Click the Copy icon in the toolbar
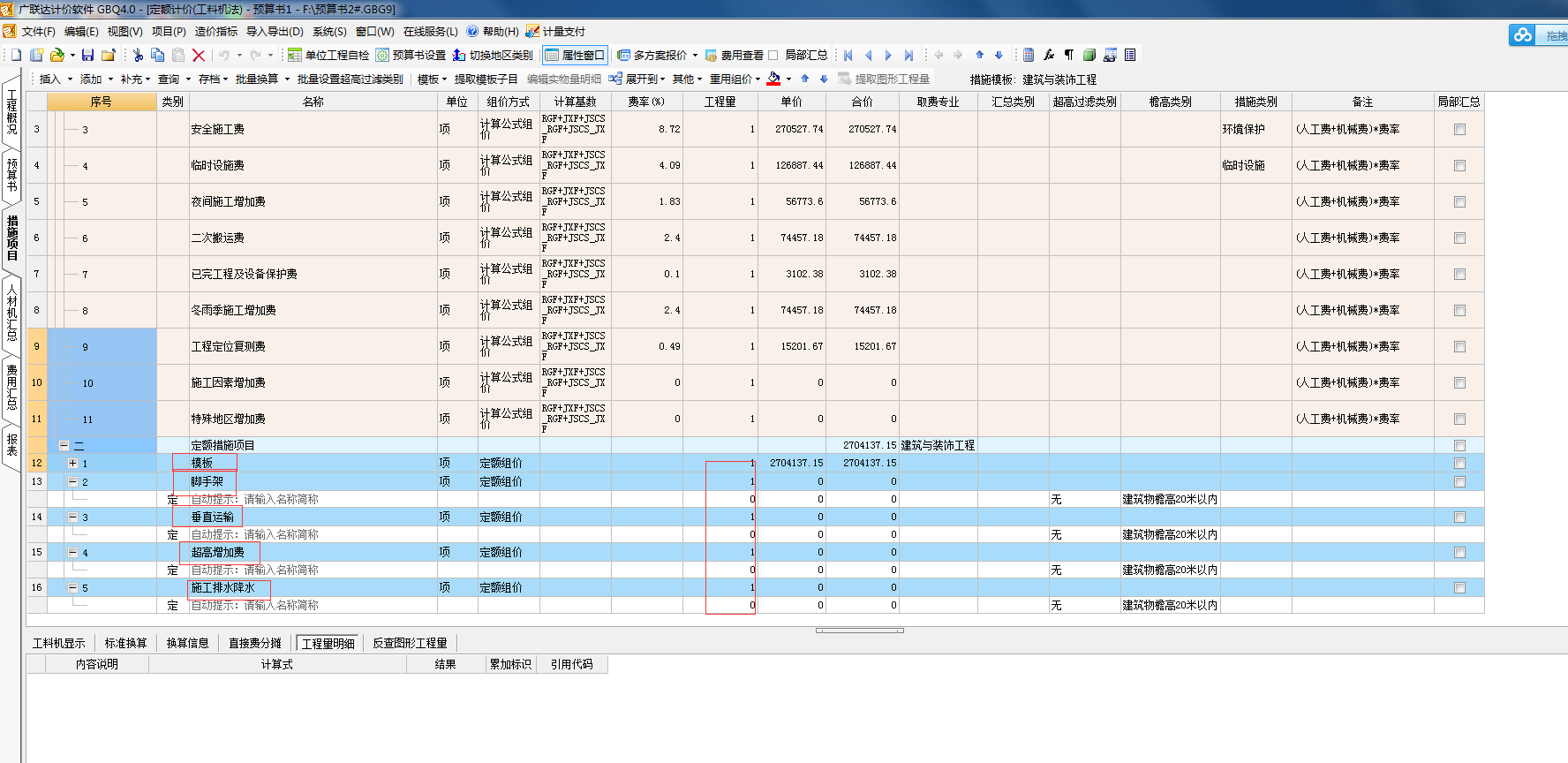The image size is (1568, 763). click(157, 55)
